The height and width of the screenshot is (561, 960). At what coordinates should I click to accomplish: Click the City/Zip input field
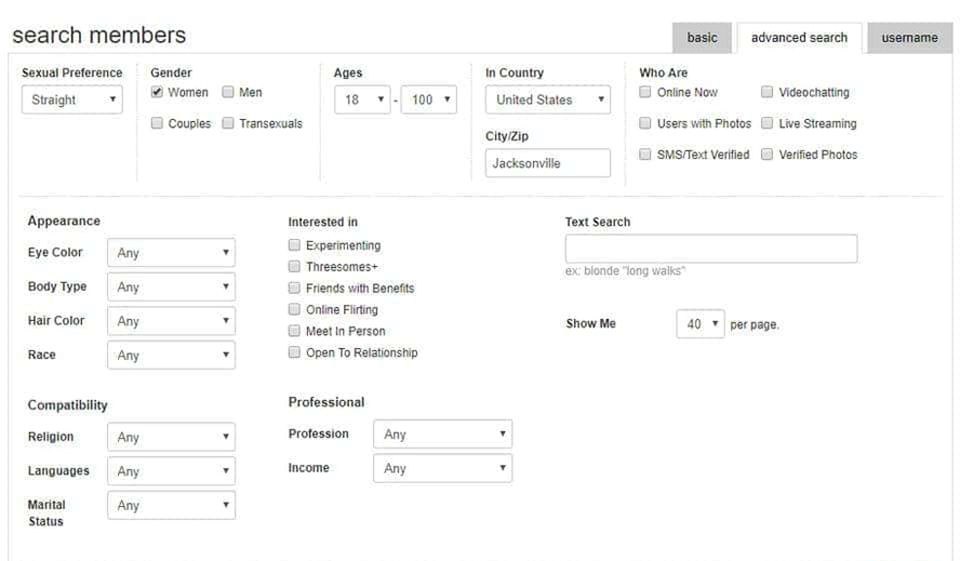pyautogui.click(x=547, y=163)
